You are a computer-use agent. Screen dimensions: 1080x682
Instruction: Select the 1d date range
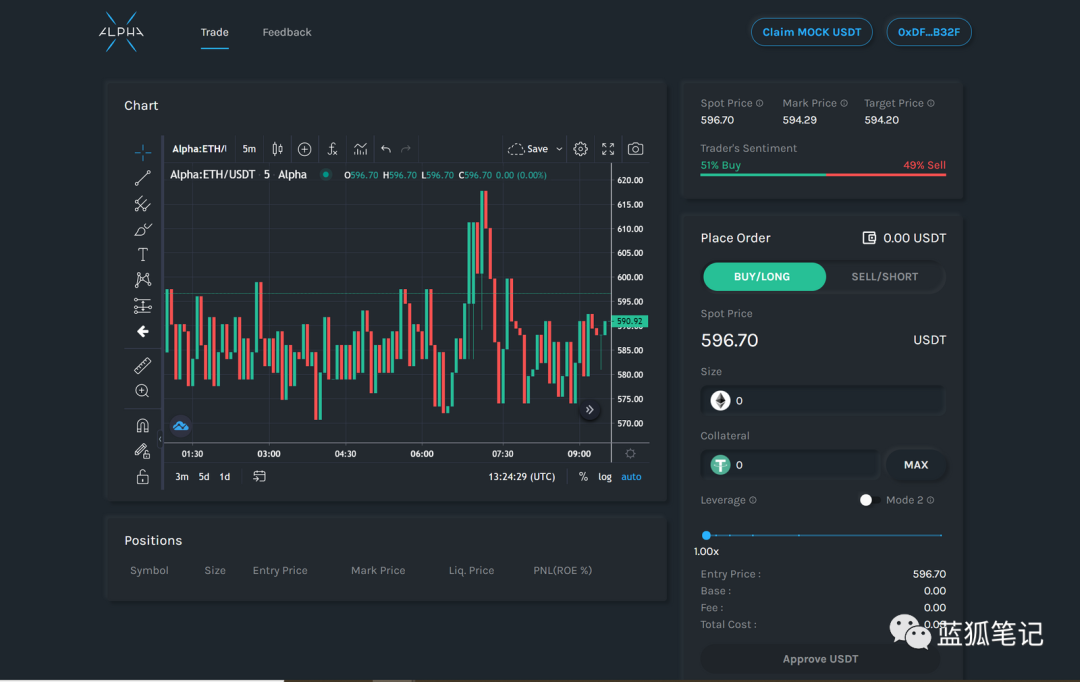[x=225, y=477]
